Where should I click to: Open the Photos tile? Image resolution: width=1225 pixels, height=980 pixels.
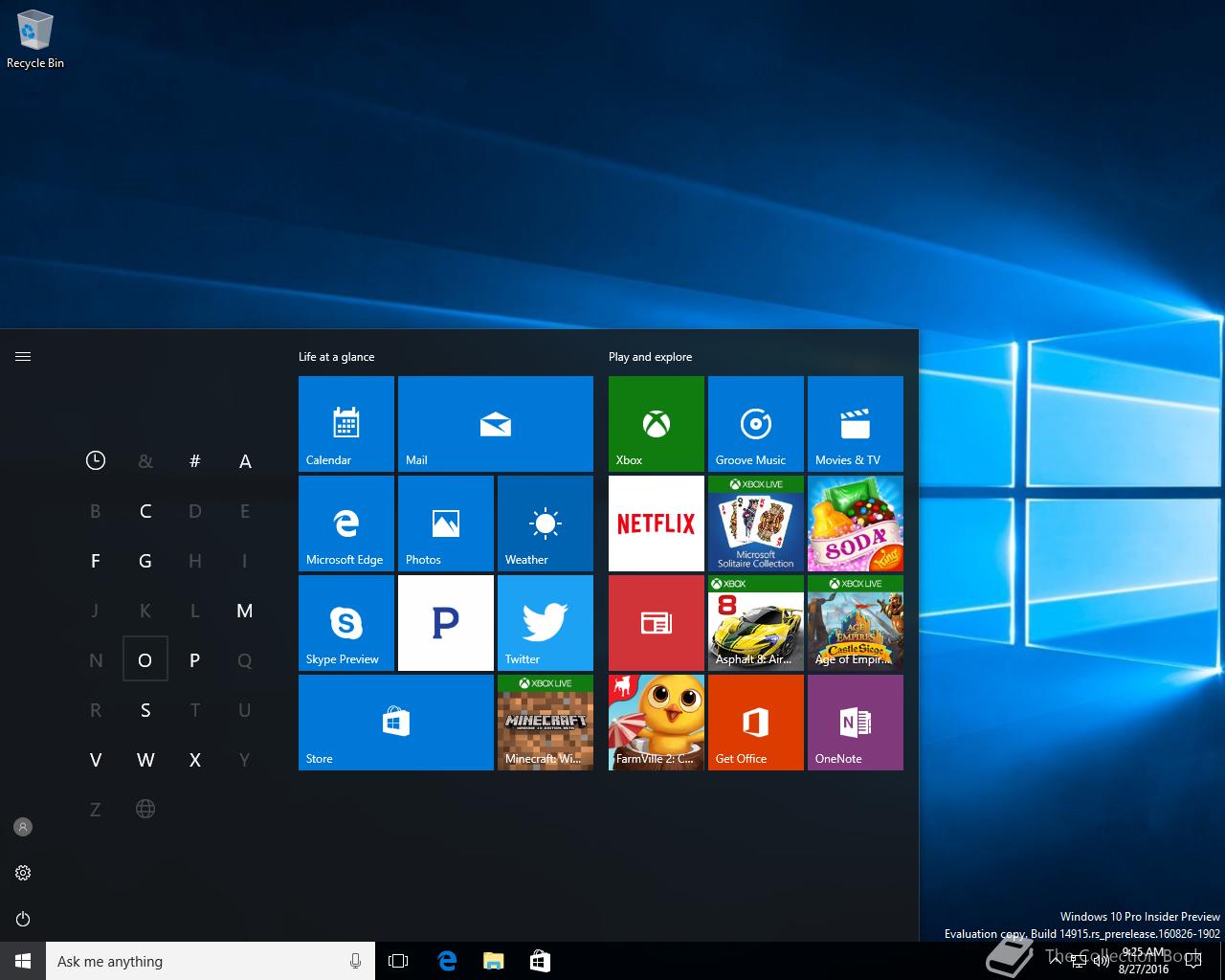(446, 523)
